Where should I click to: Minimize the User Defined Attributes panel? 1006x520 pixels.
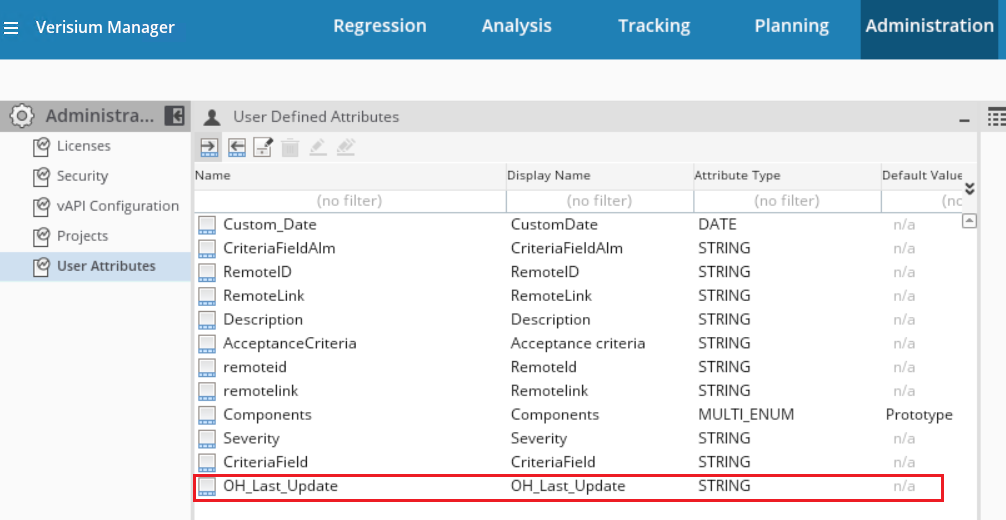point(964,119)
